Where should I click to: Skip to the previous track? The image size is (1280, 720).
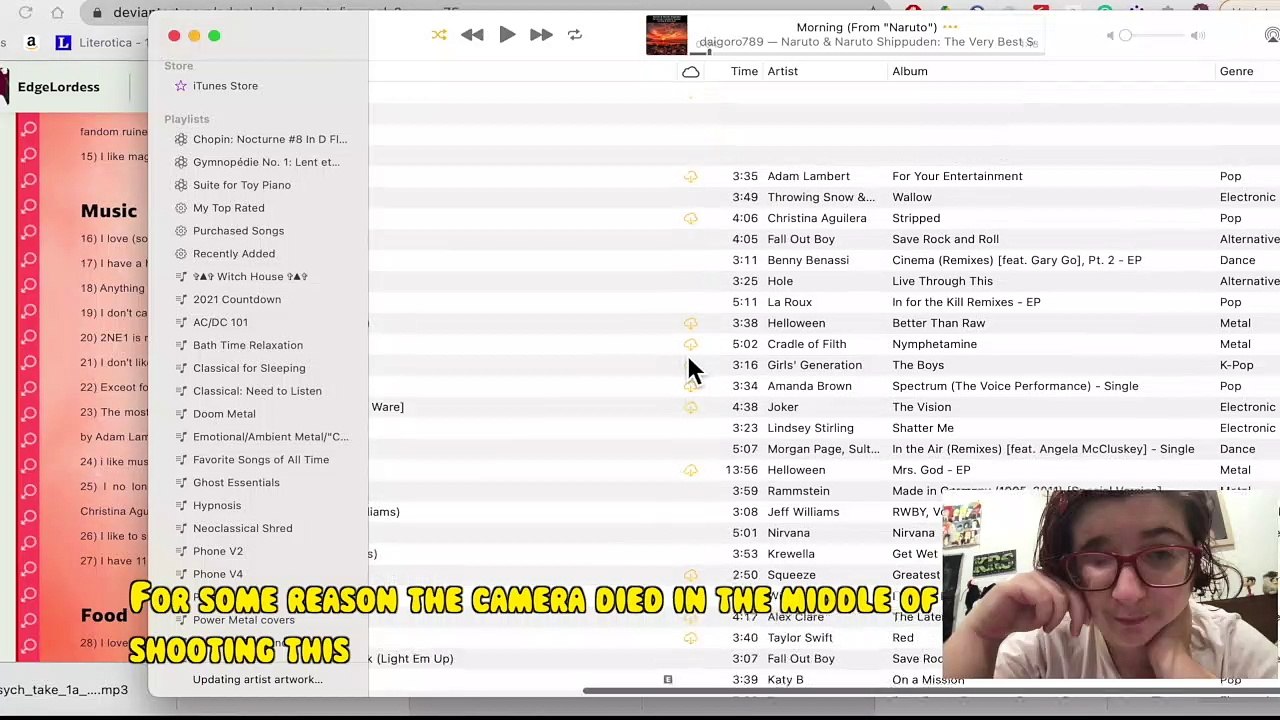coord(472,35)
